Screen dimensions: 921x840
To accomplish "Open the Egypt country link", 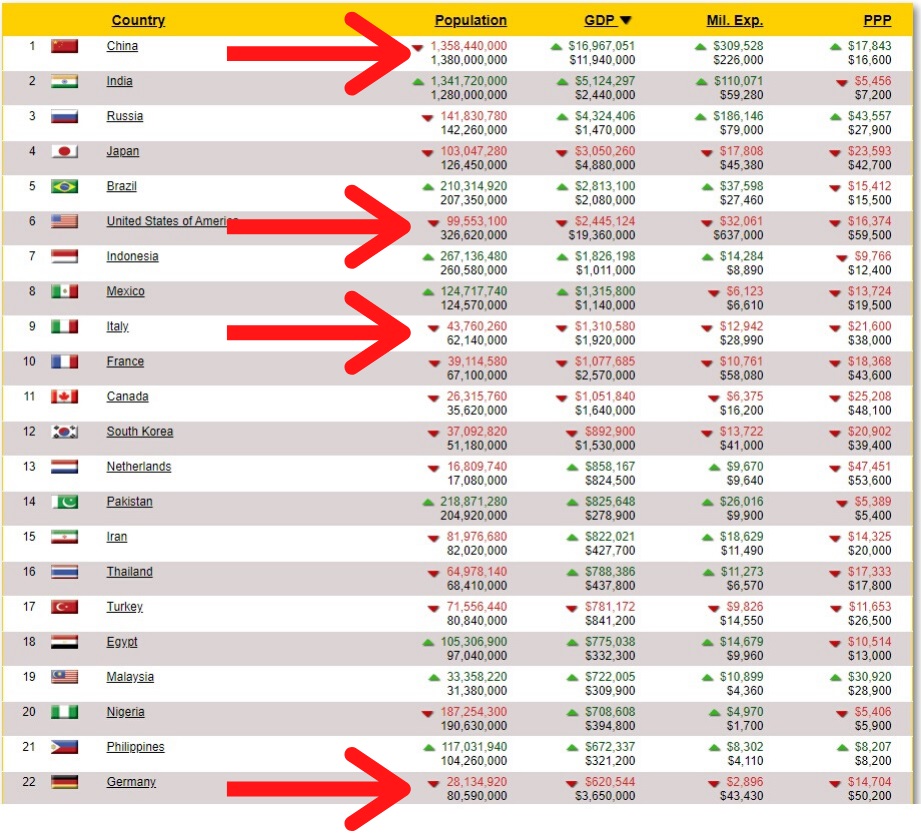I will pyautogui.click(x=122, y=642).
